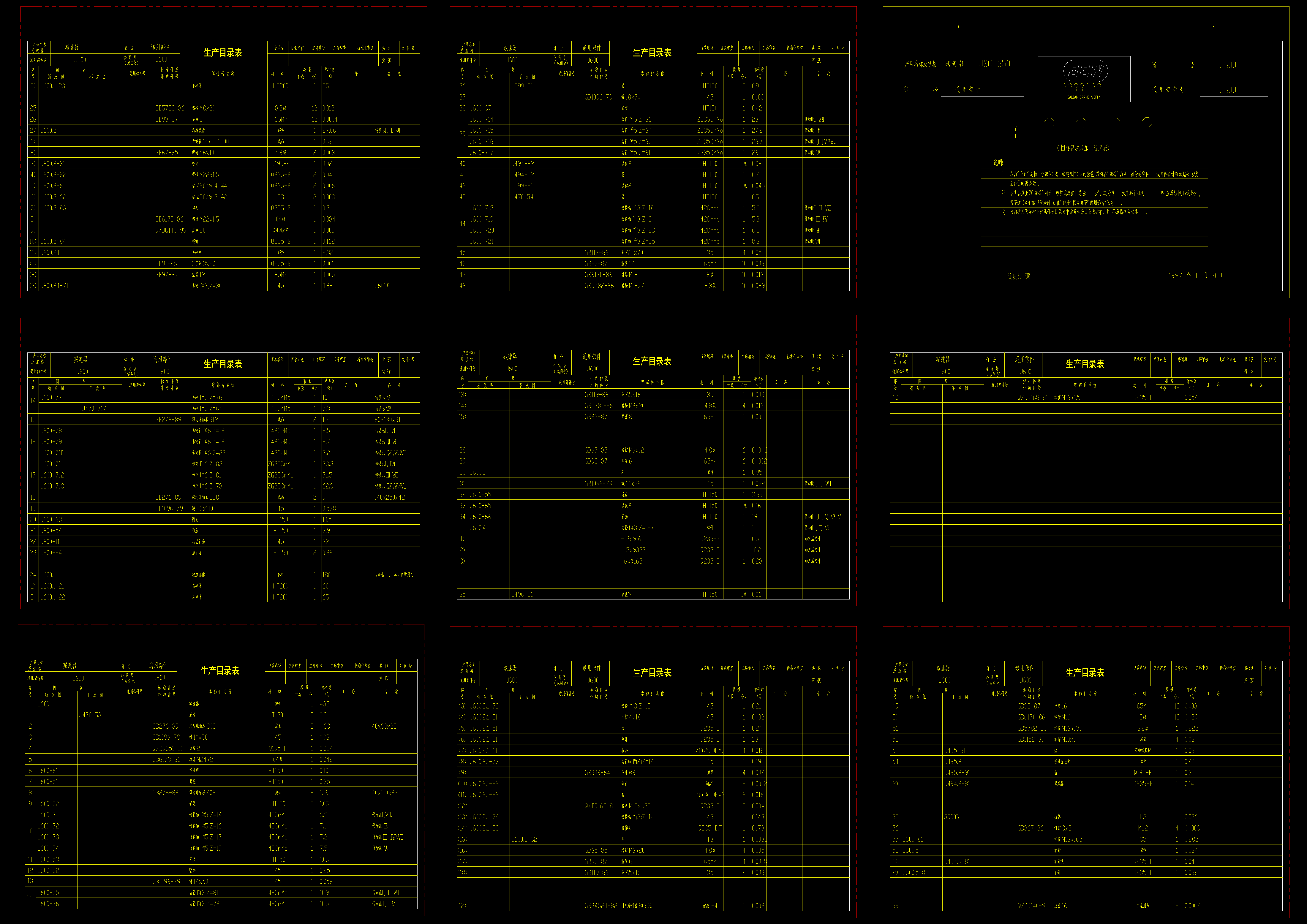Click gear shaft drawing J600-721

482,241
